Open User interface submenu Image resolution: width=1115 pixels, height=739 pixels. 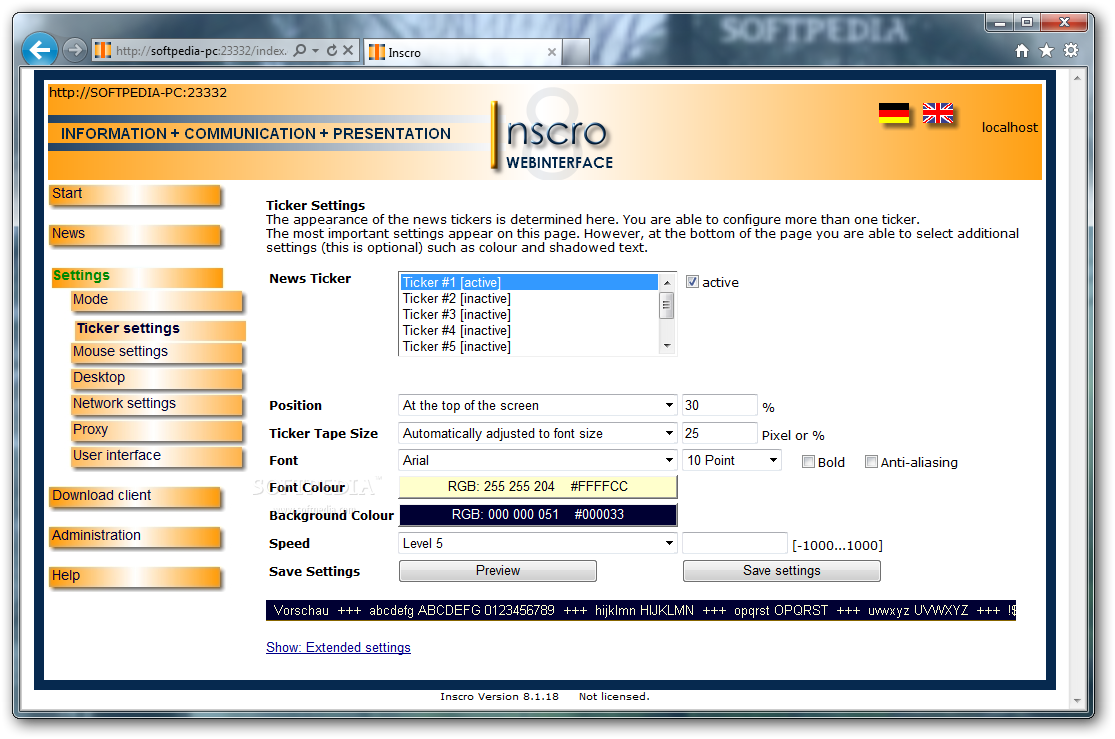click(x=156, y=457)
